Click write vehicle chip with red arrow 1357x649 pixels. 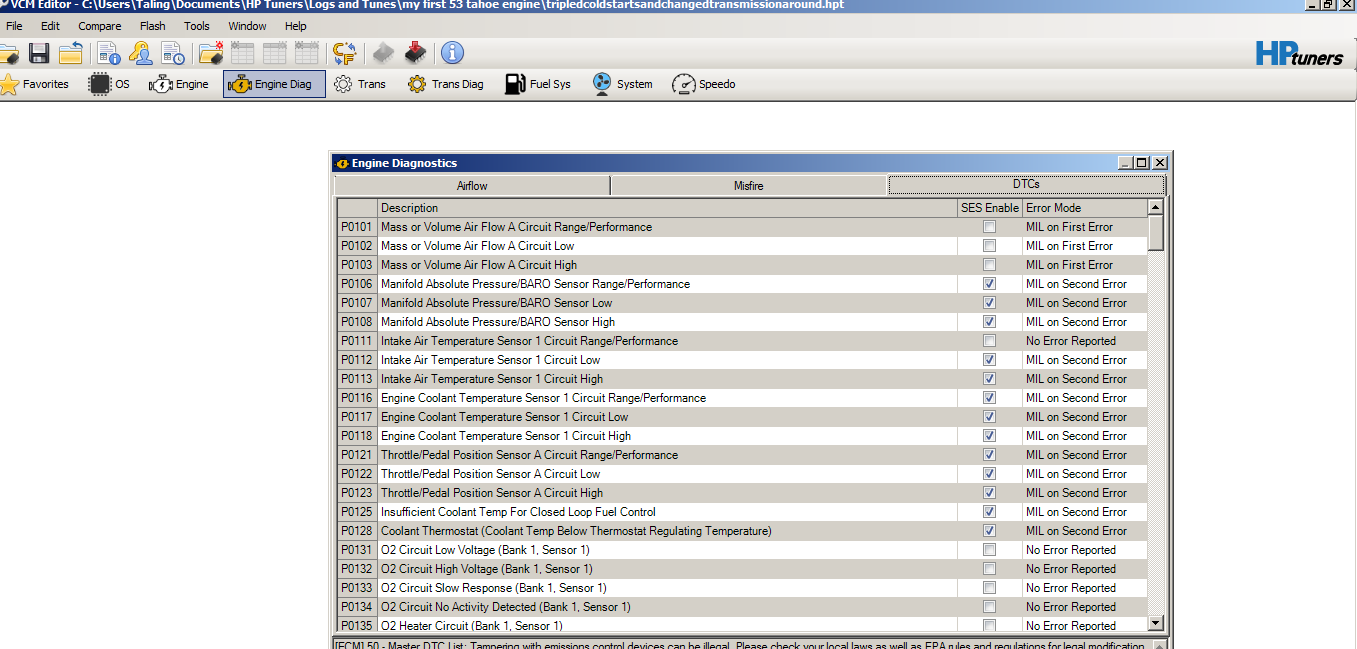[x=415, y=53]
